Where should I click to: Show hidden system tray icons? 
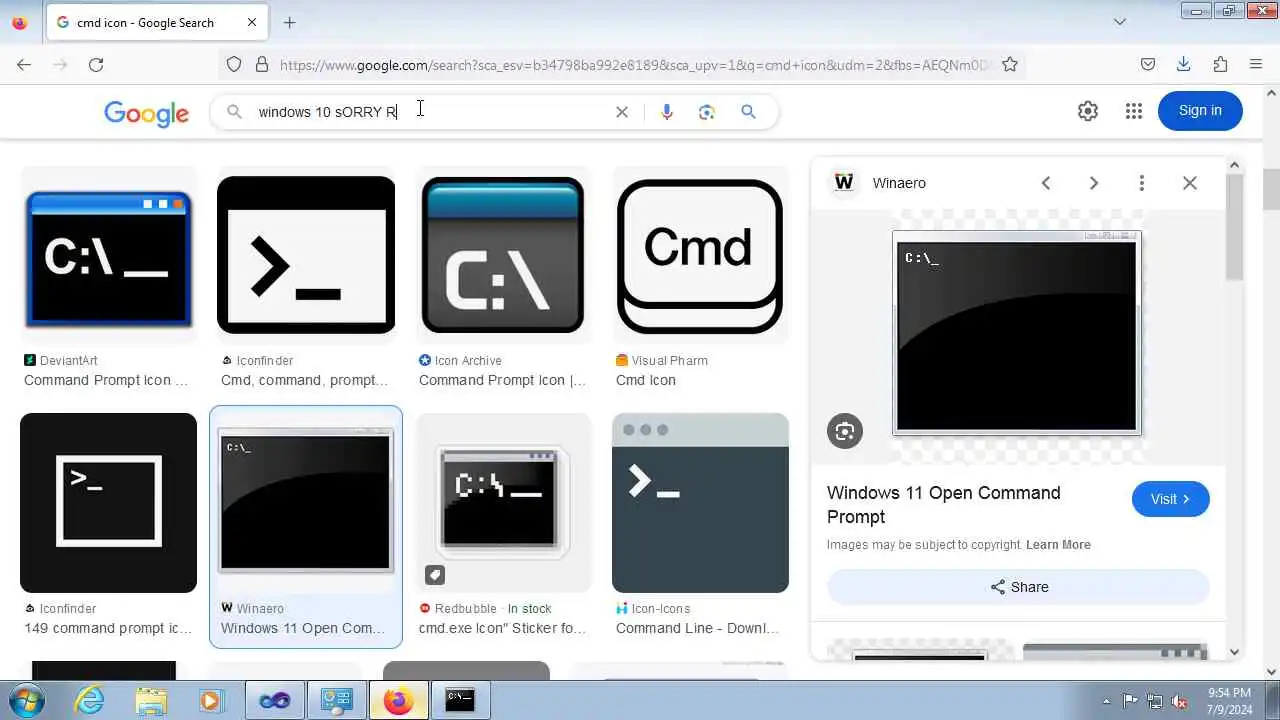pos(1106,701)
